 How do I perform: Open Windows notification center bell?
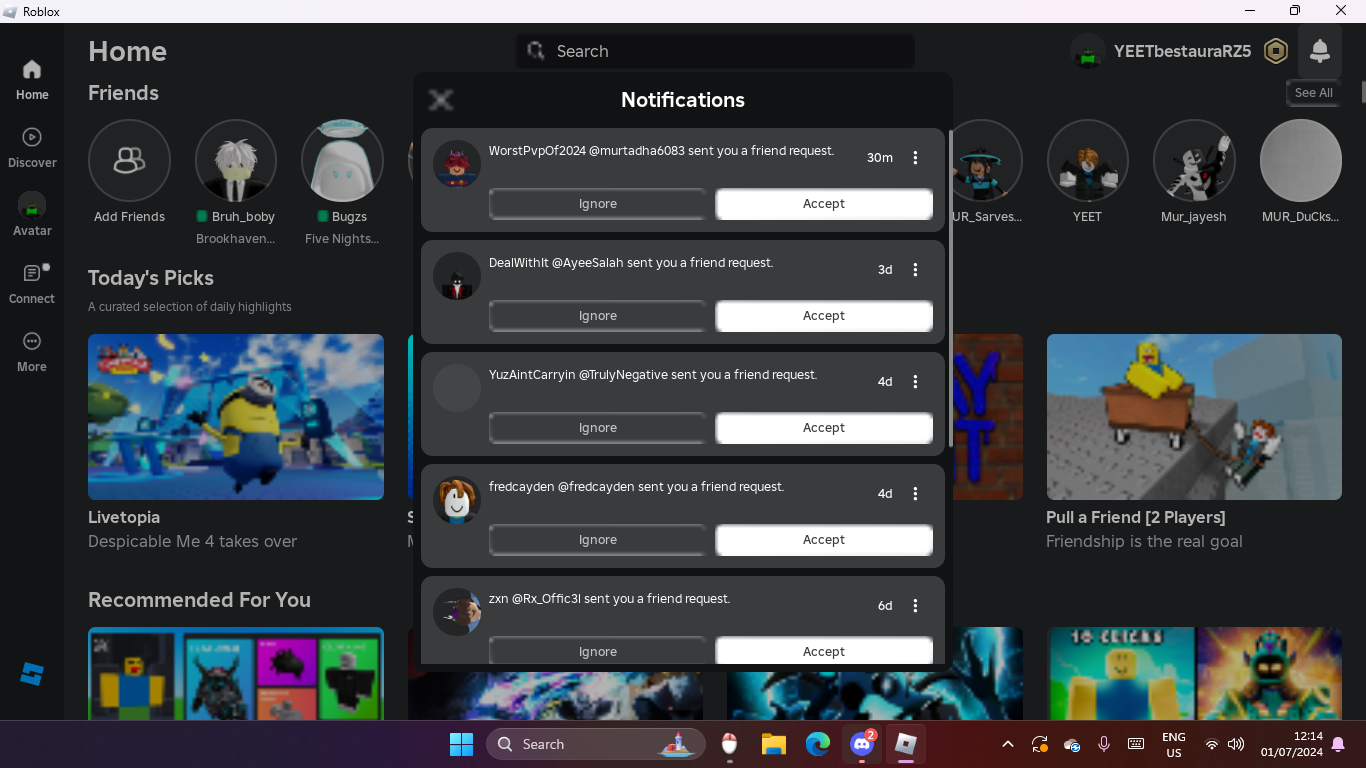(x=1338, y=744)
